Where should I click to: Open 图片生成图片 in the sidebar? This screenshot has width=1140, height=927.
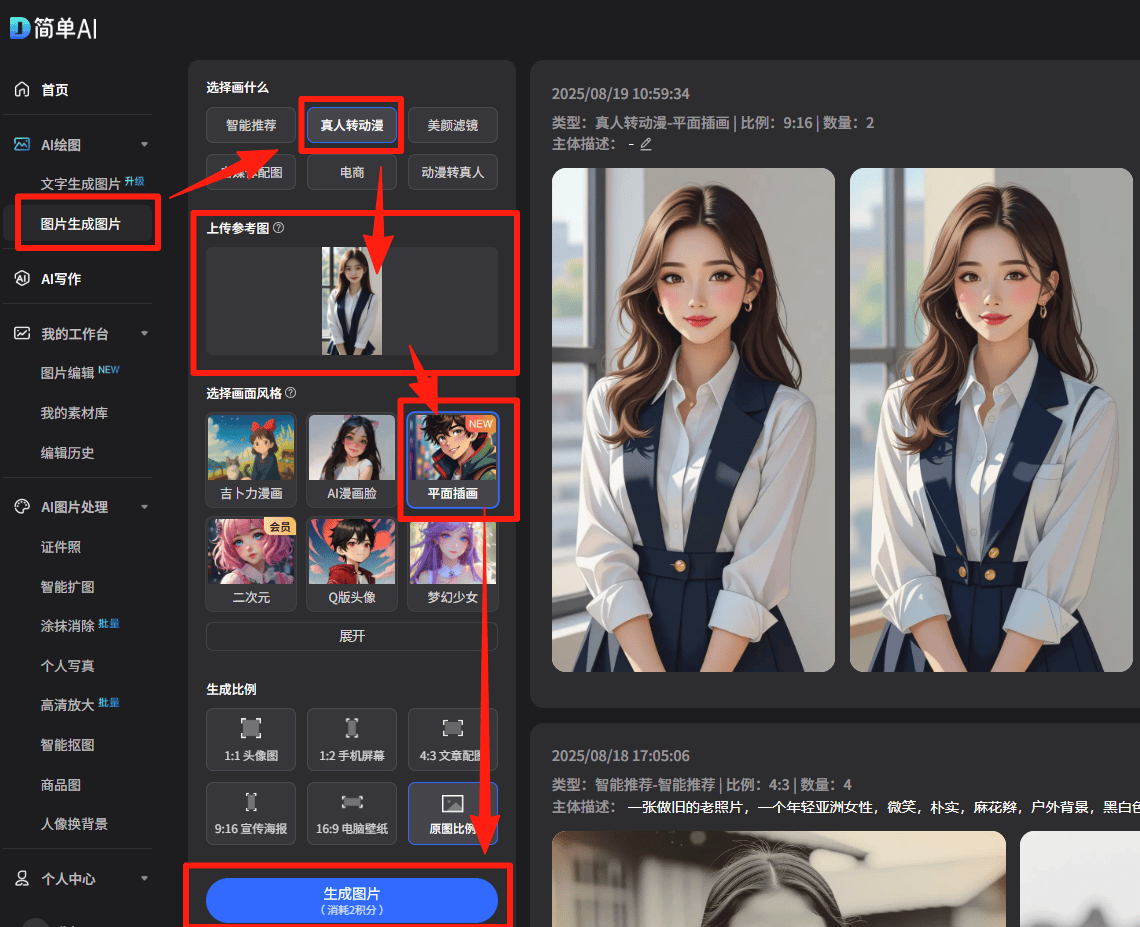[80, 224]
